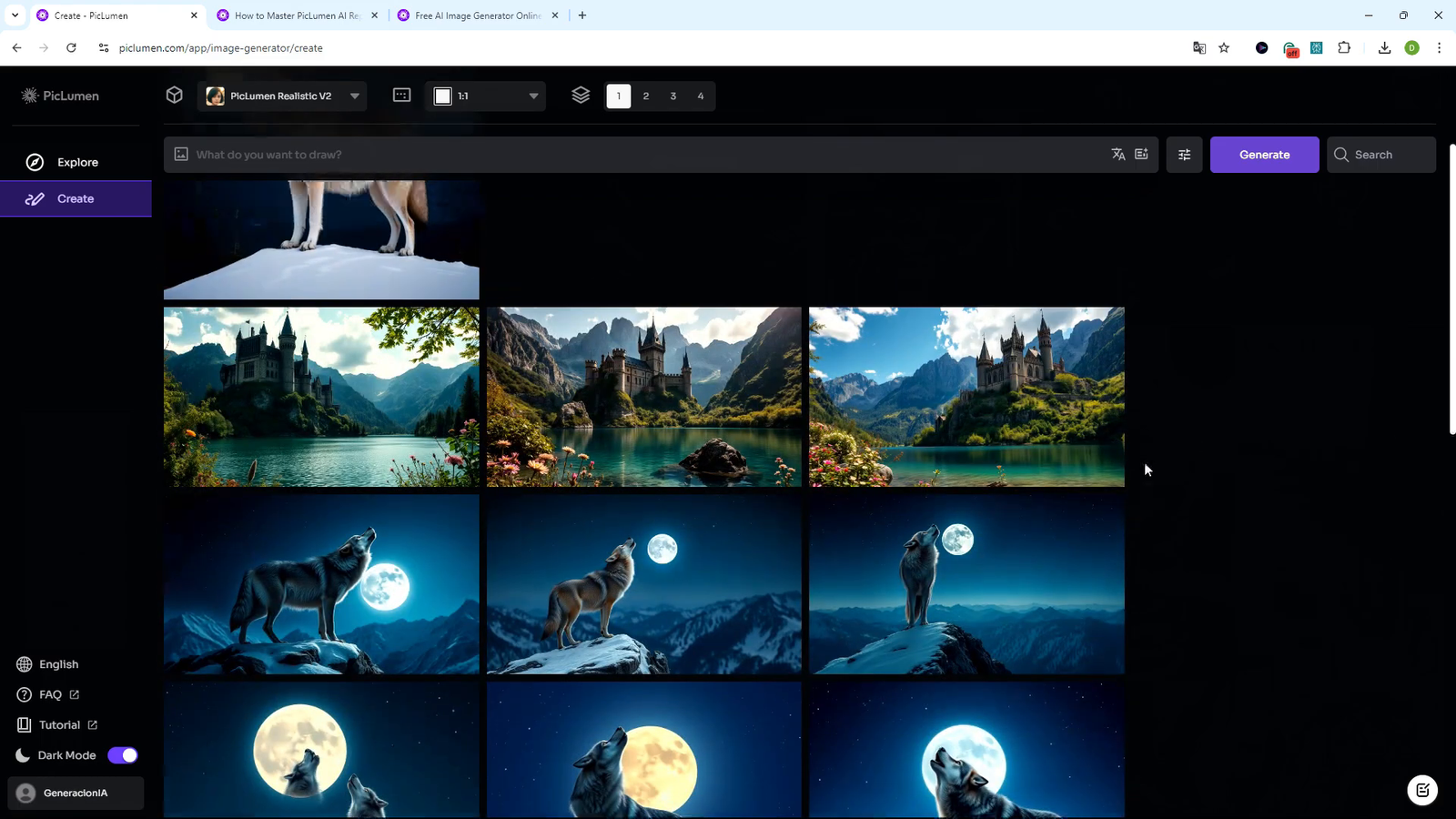This screenshot has width=1456, height=819.
Task: Open advanced generation settings sliders icon
Action: 1184,154
